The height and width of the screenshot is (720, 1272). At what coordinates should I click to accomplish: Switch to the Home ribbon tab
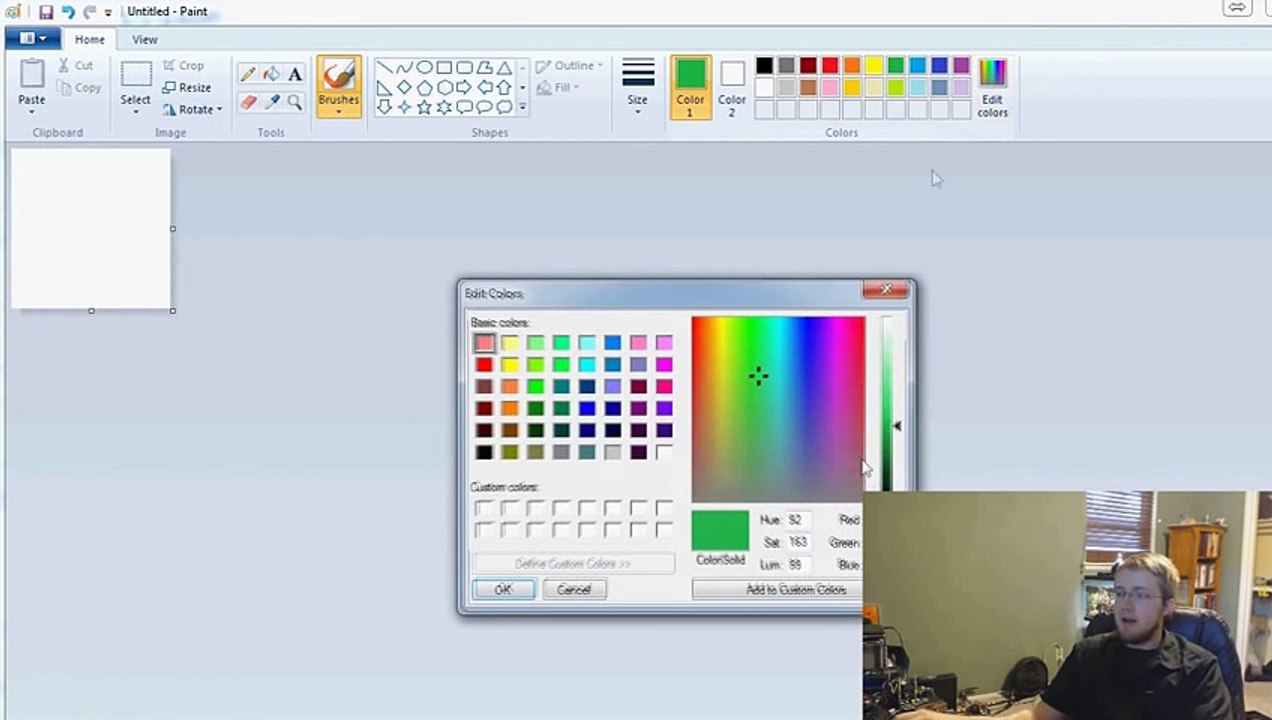[89, 40]
